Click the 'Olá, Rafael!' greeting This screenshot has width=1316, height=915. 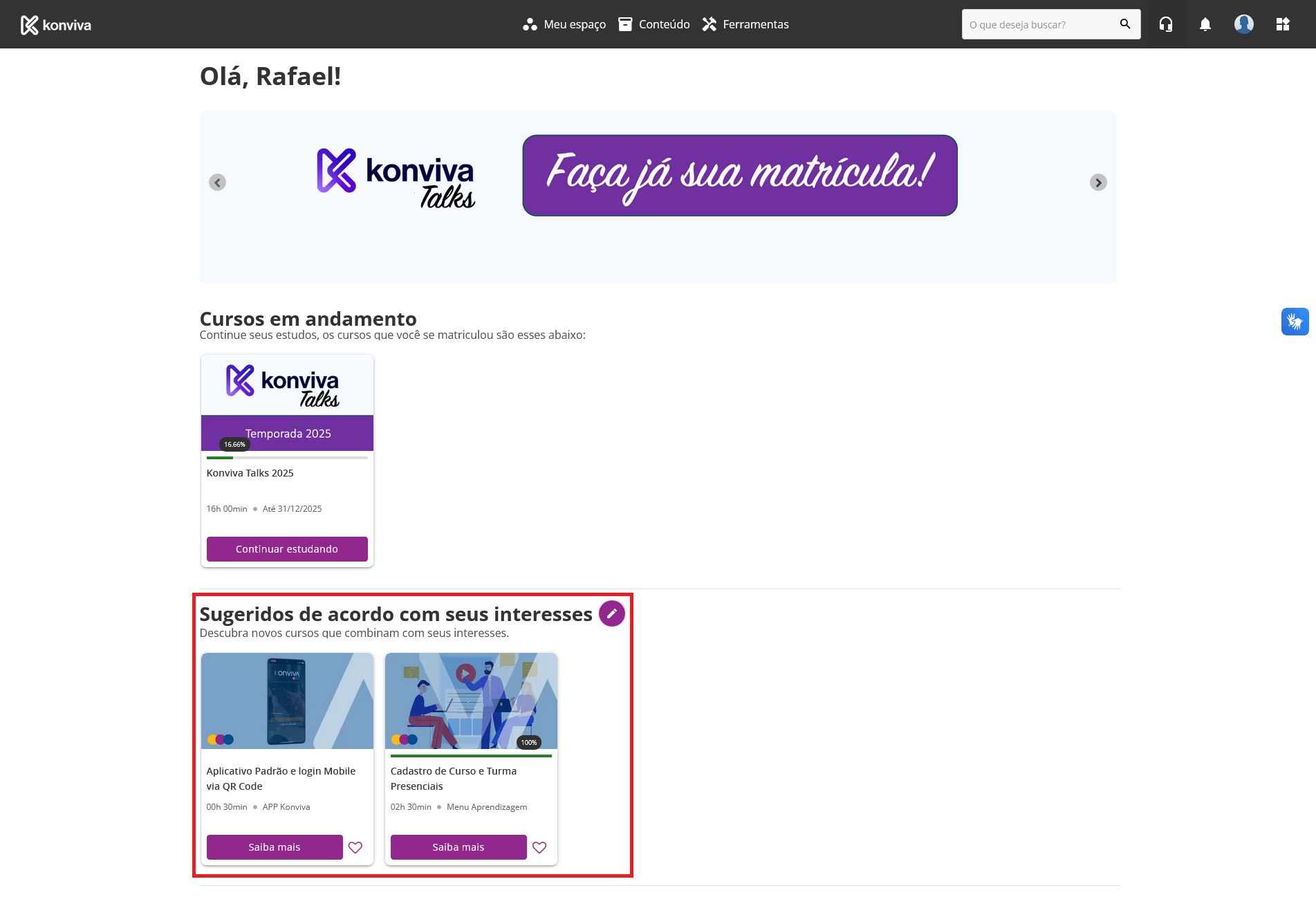coord(270,76)
